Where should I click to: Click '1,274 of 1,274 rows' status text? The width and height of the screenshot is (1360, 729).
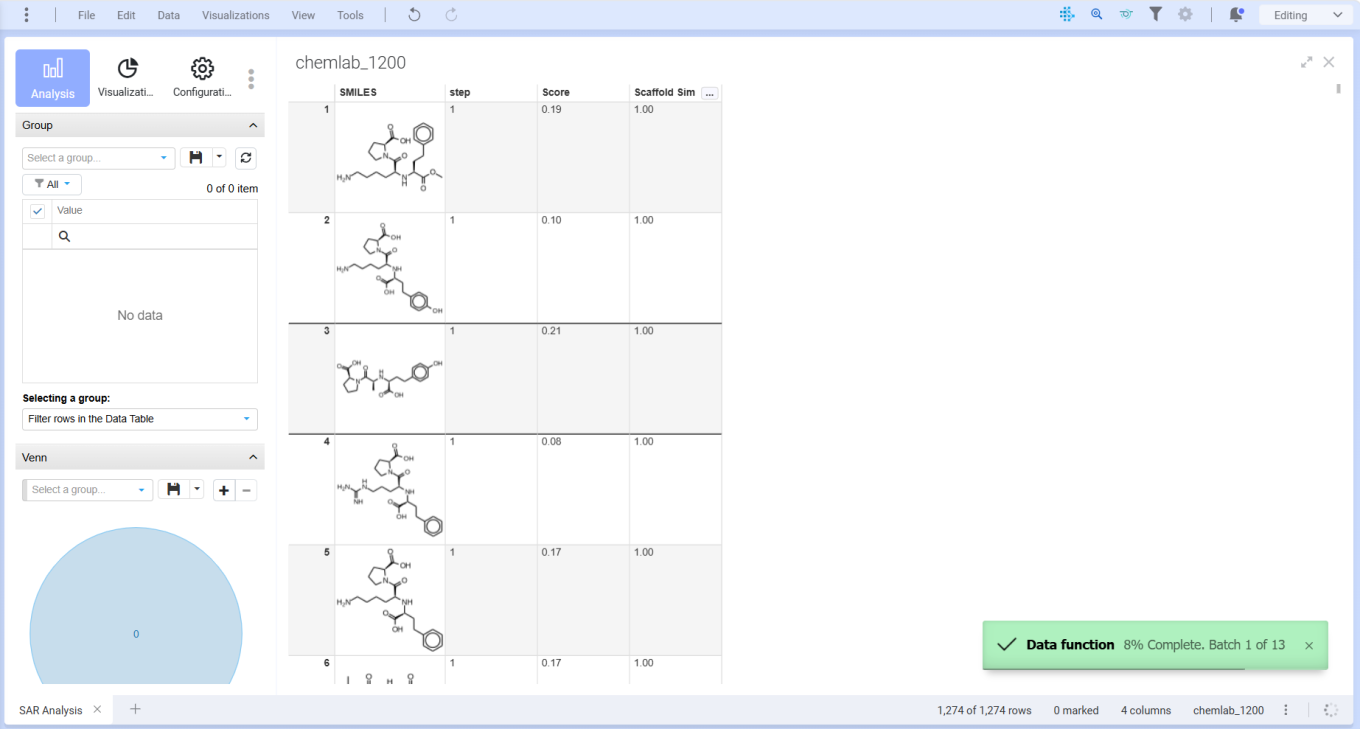coord(984,711)
